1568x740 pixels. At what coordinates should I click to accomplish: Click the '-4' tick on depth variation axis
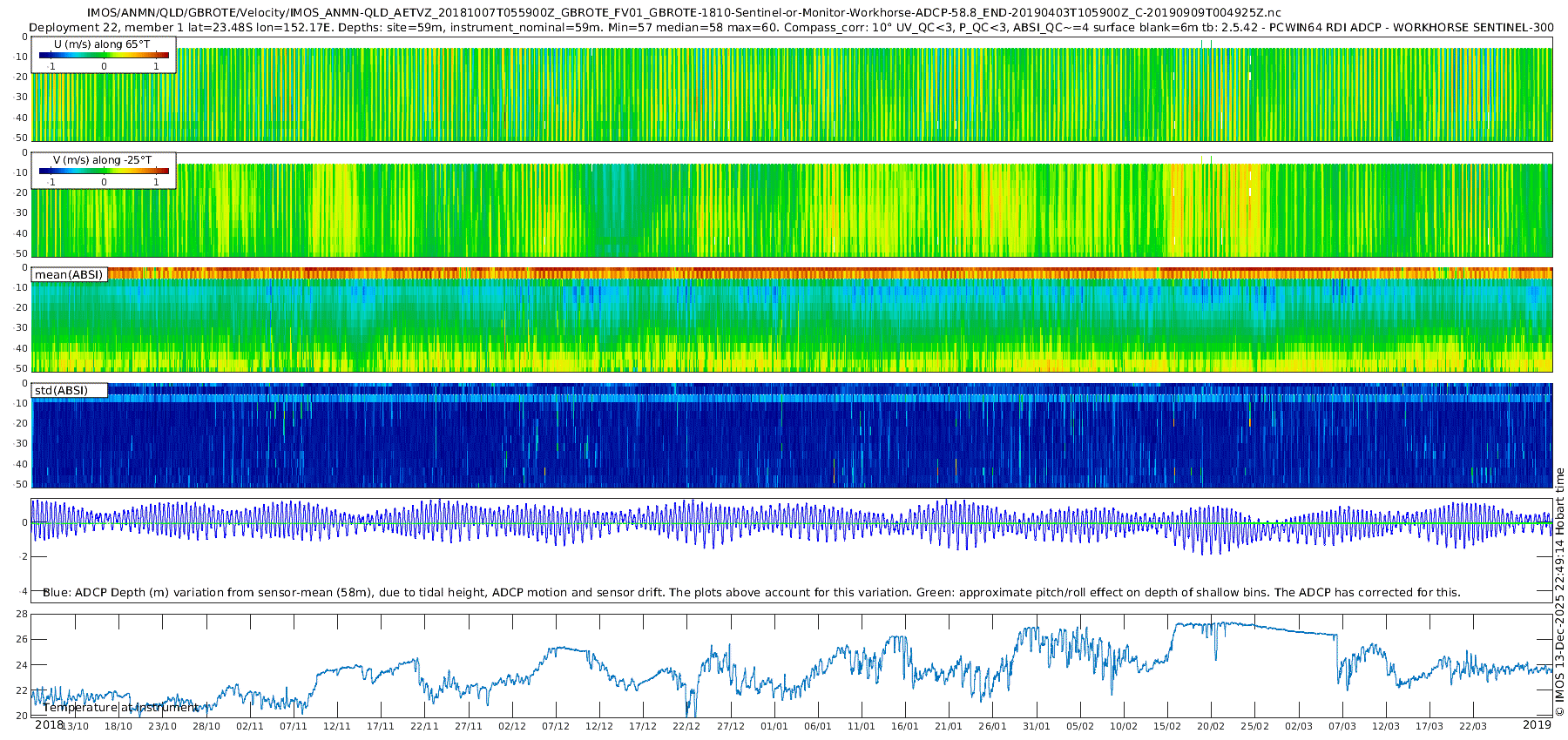click(x=24, y=591)
